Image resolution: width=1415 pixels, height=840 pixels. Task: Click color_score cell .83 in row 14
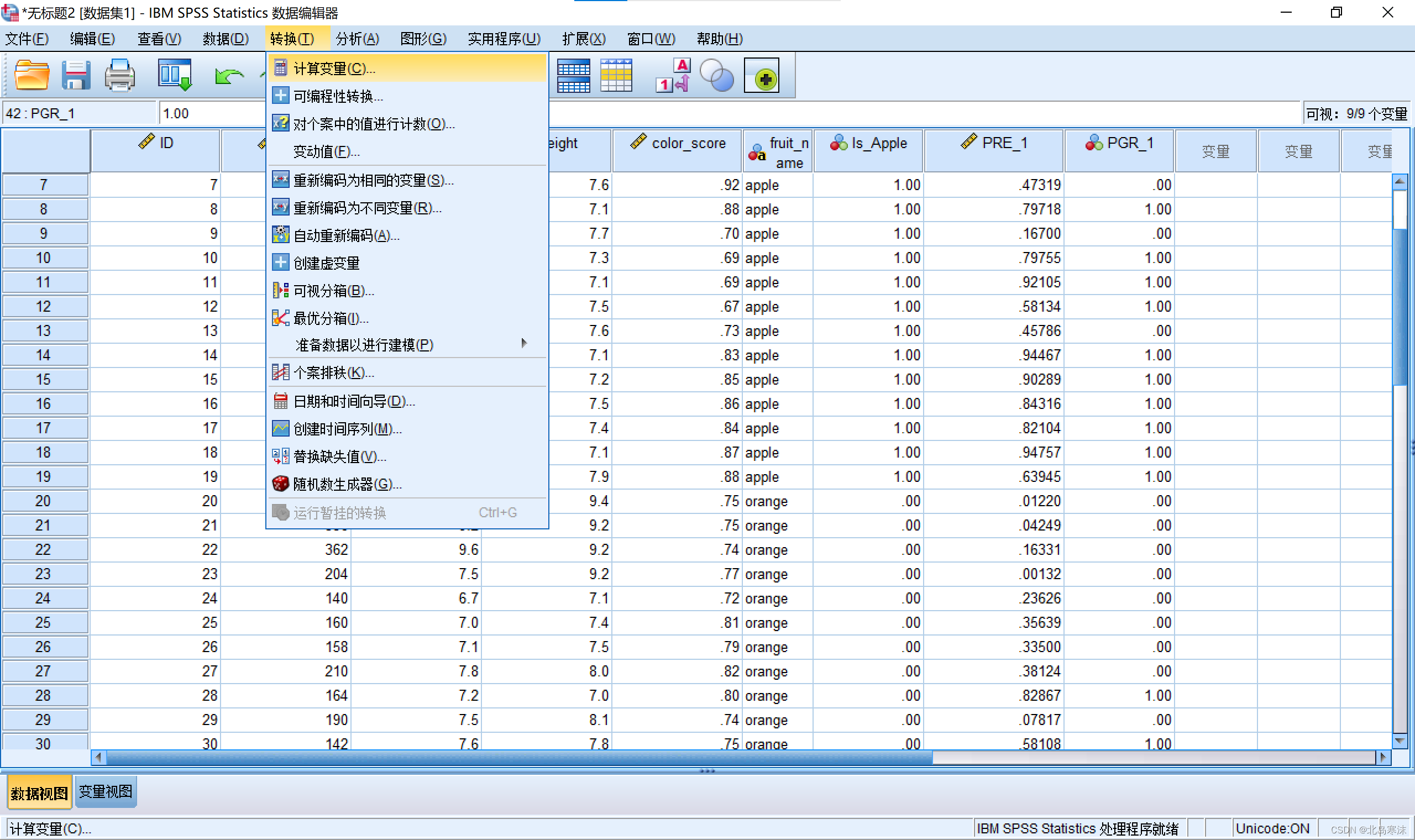pyautogui.click(x=677, y=355)
